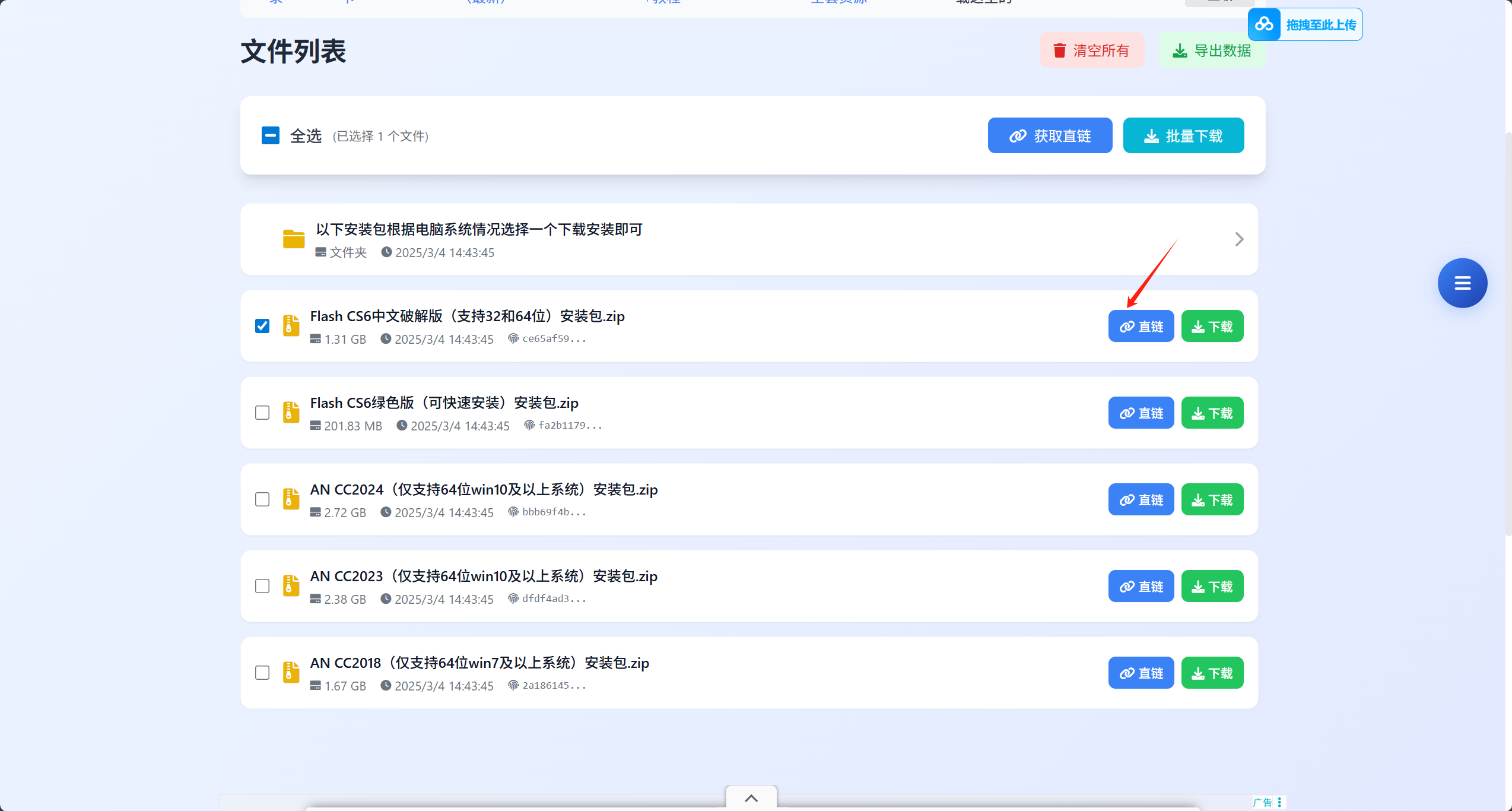The image size is (1512, 811).
Task: Click 直链 for the Flash CS6中文破解版 file
Action: [1141, 326]
